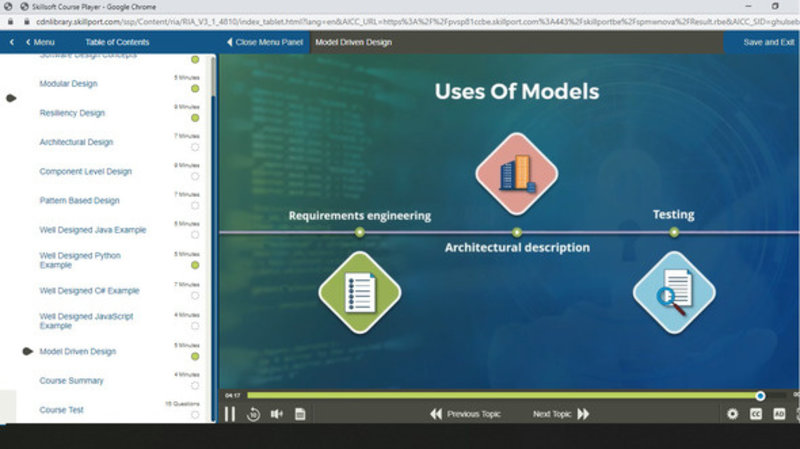Click the site lock icon in address bar
800x449 pixels.
pos(27,22)
